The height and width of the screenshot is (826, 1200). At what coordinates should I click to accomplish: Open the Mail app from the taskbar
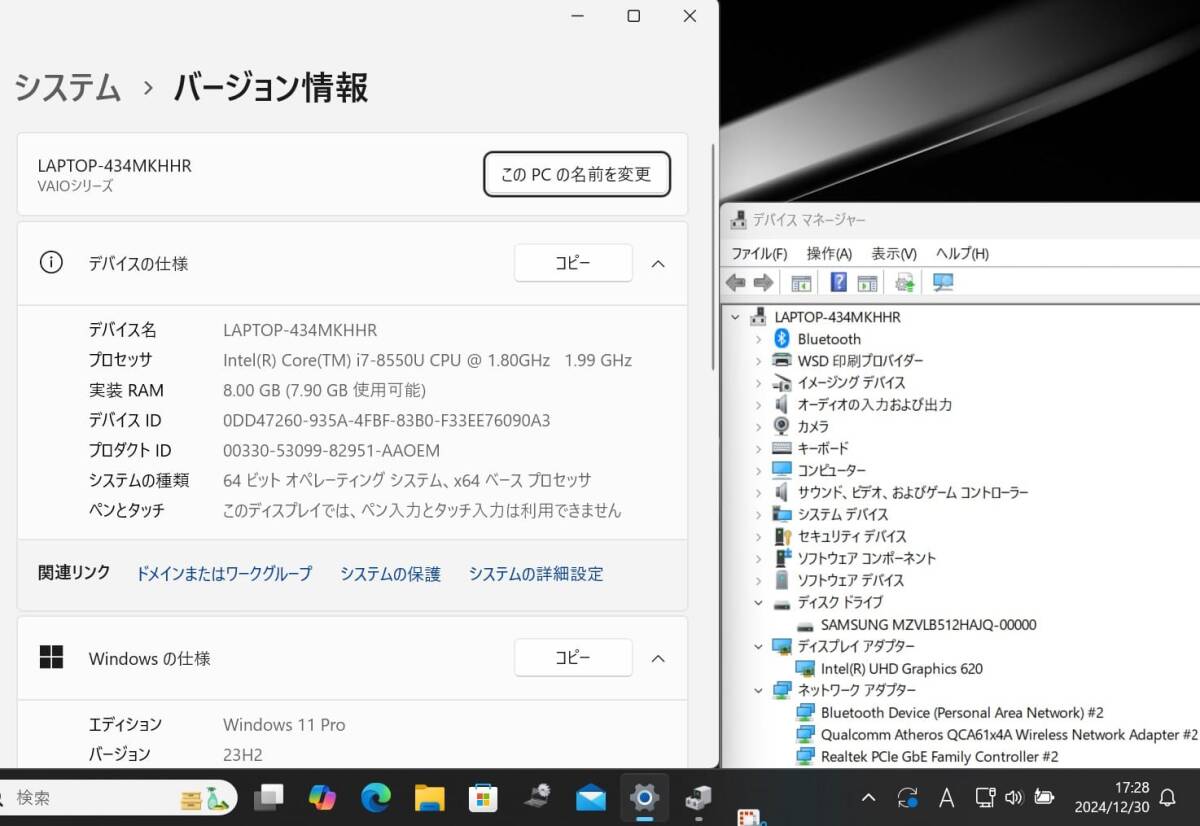tap(591, 798)
